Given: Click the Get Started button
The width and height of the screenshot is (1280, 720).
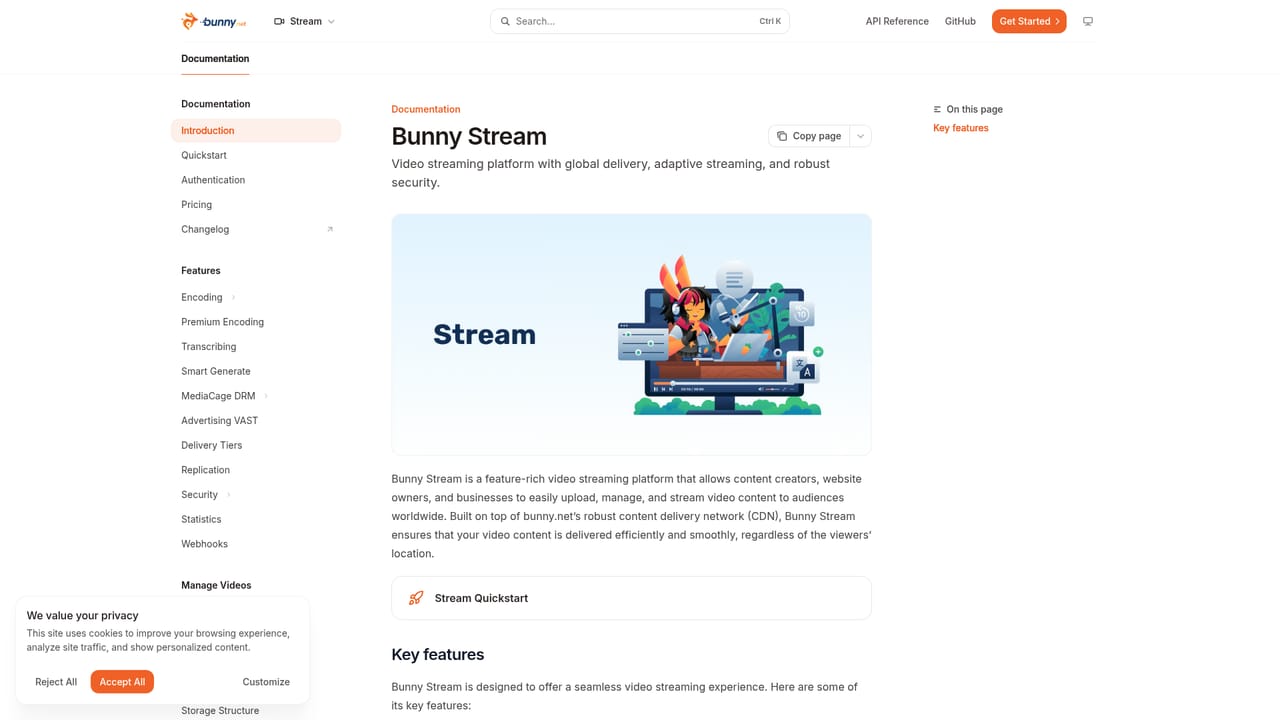Looking at the screenshot, I should (1029, 21).
